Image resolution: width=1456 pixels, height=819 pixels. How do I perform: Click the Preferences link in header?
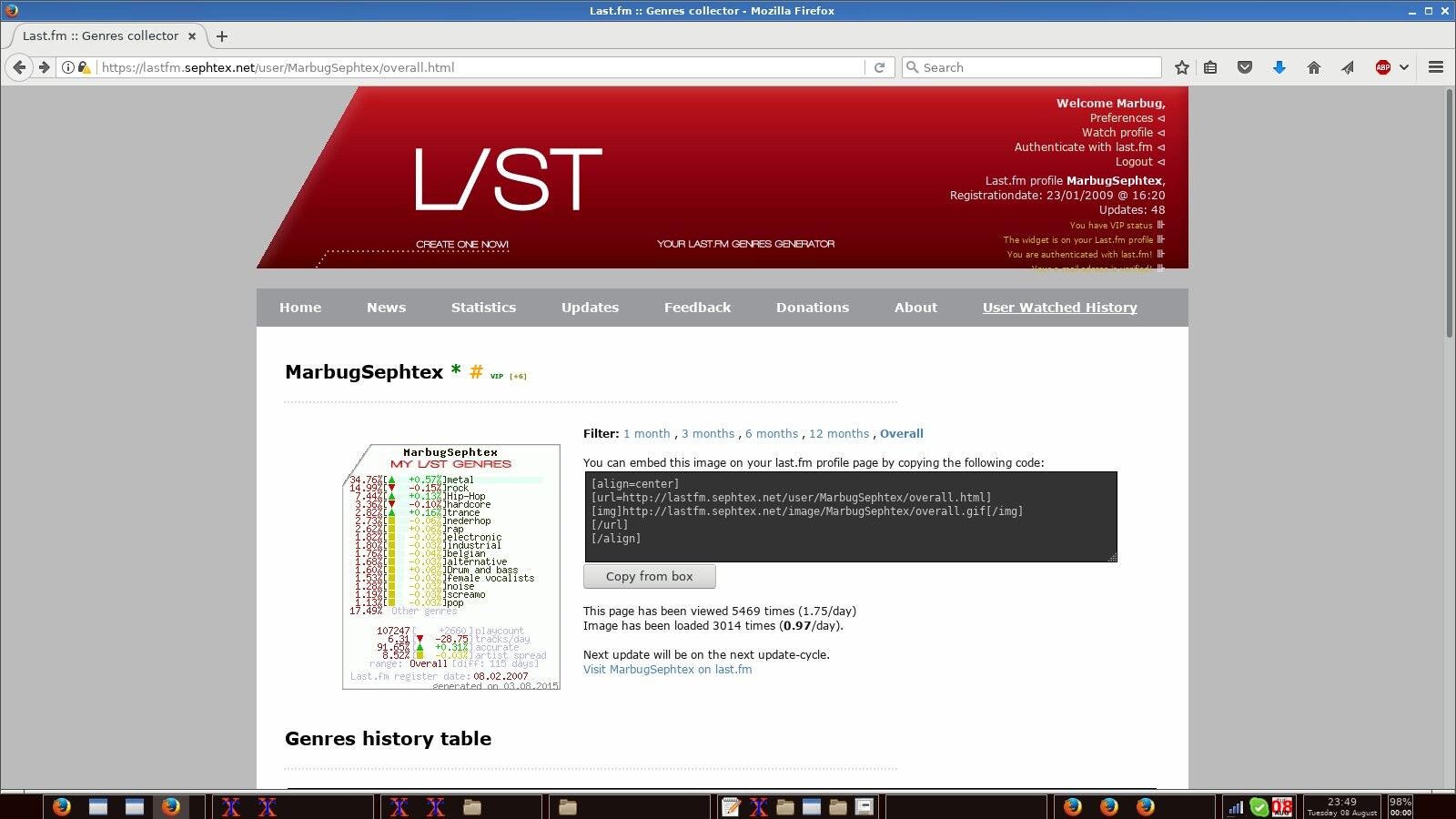pyautogui.click(x=1121, y=118)
